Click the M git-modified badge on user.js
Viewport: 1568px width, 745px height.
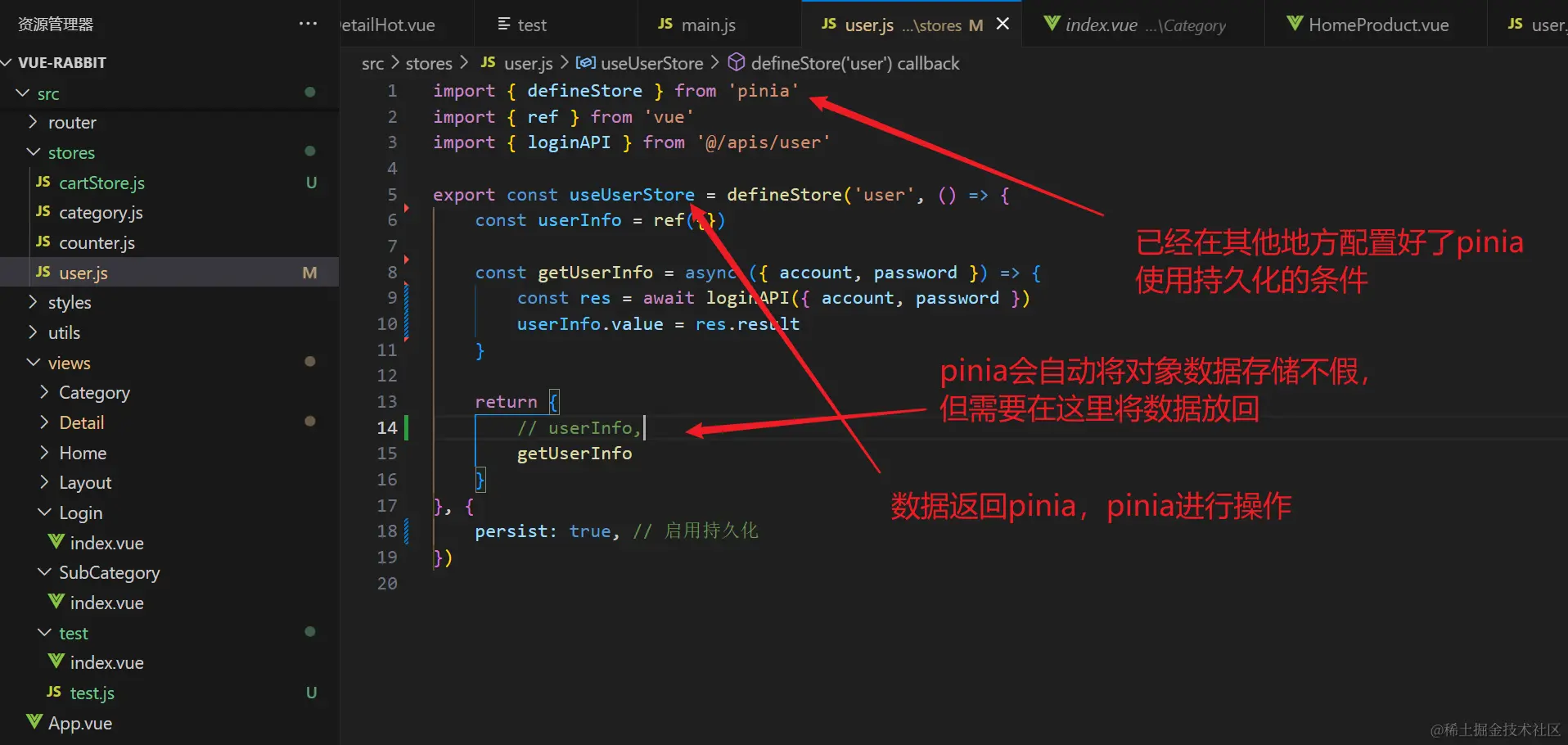(309, 273)
